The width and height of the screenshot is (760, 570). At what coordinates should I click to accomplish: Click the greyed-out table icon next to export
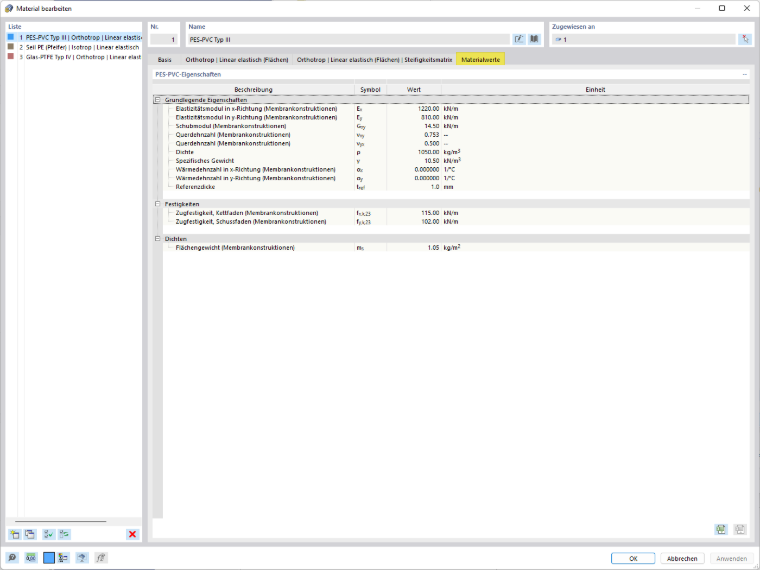point(740,529)
